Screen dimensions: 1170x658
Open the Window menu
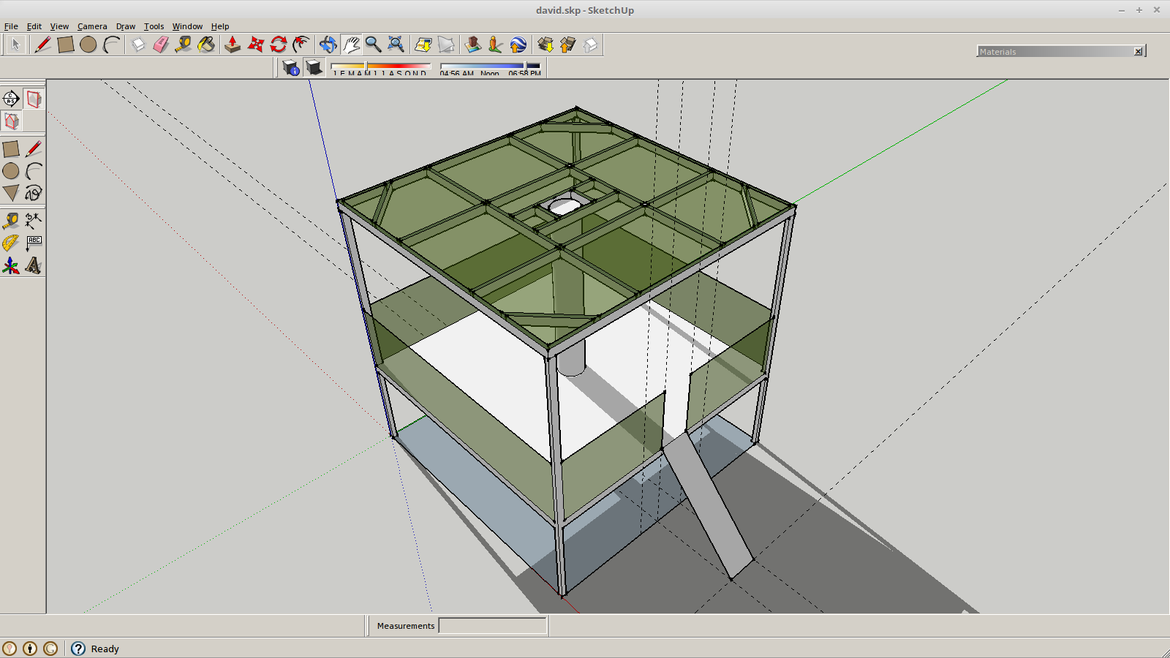pos(187,26)
